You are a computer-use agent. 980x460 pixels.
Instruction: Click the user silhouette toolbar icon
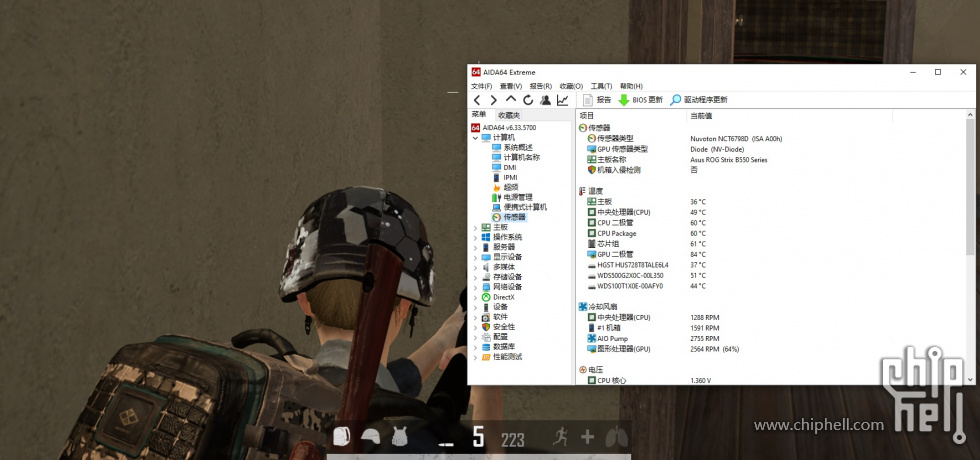click(546, 100)
